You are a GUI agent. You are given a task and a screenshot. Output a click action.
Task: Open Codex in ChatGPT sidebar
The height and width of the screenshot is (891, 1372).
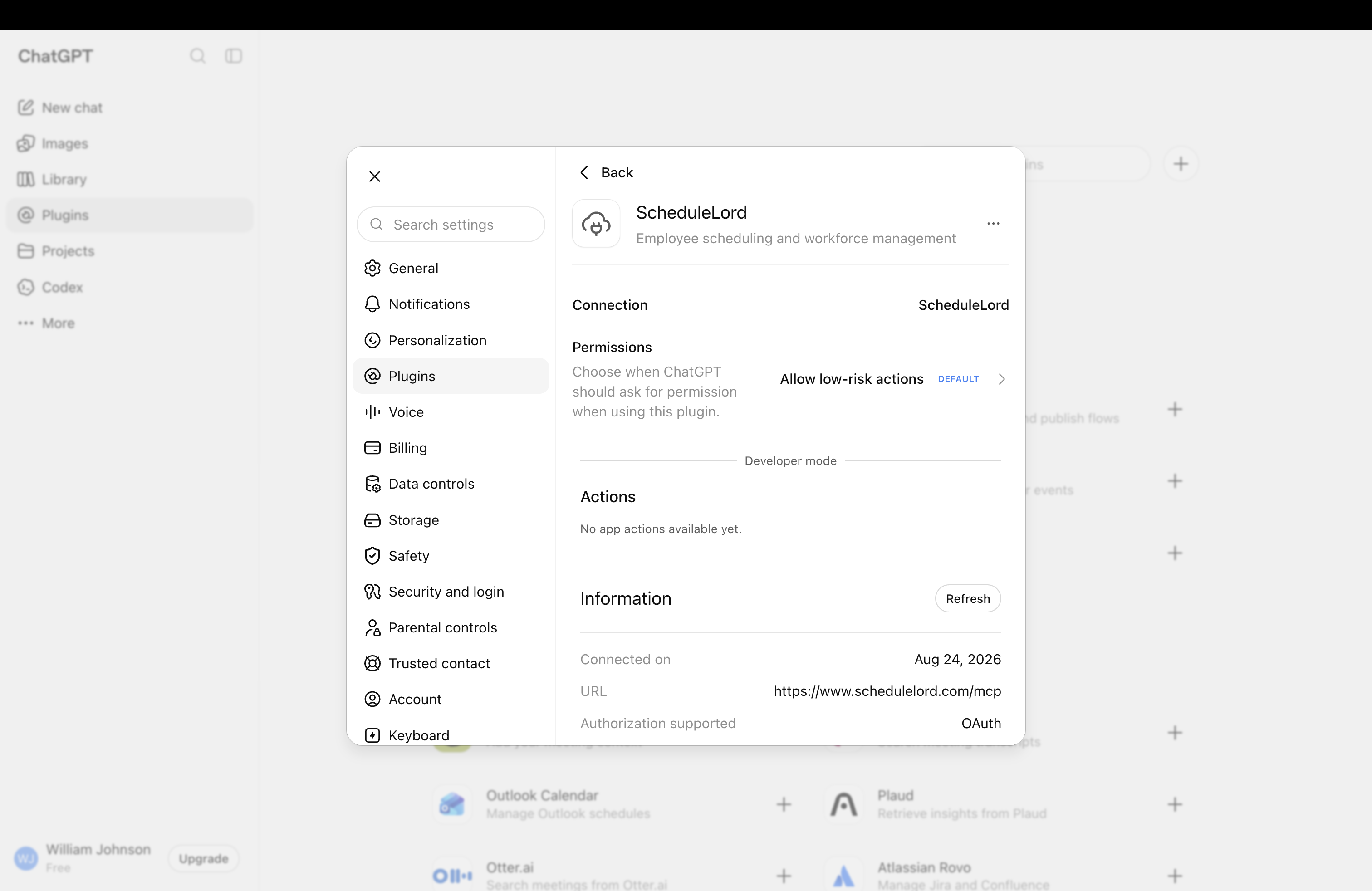tap(129, 287)
